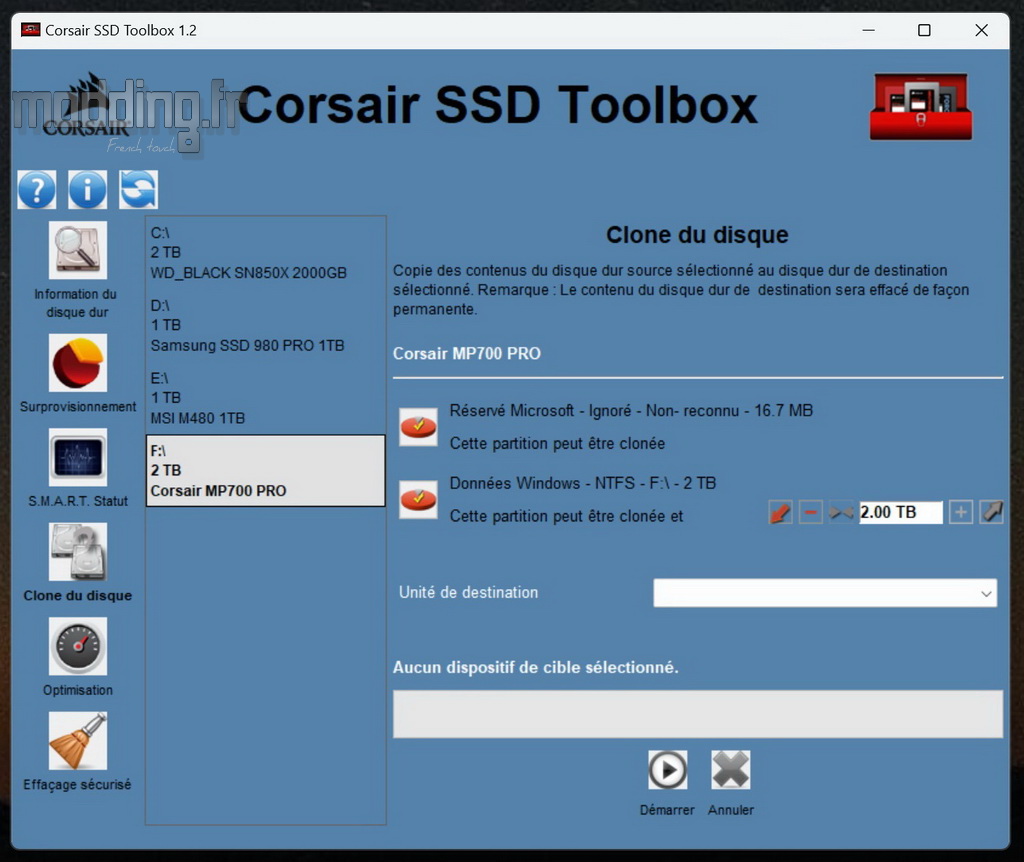Click the plus button beside 2.00 TB

coord(961,512)
